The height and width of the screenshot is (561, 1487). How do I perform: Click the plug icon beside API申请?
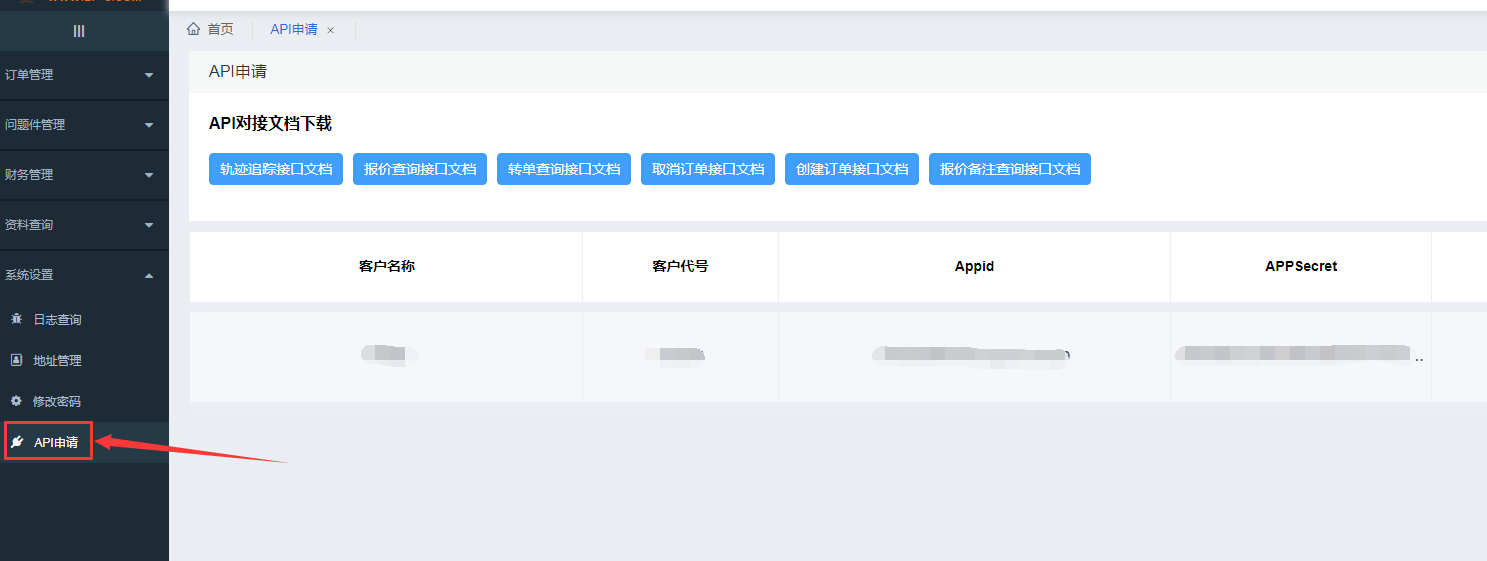17,442
